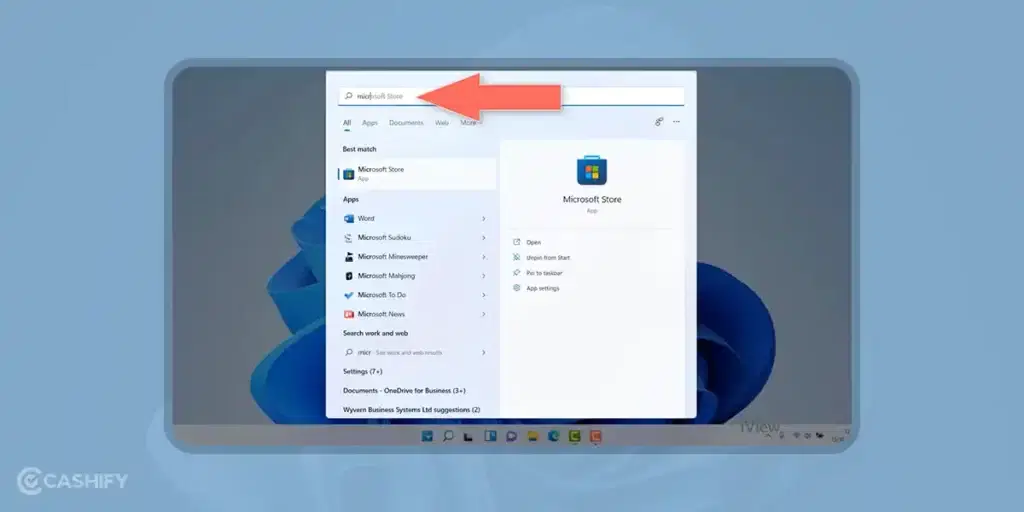
Task: Click the Microsoft Sudoku icon
Action: pos(349,238)
